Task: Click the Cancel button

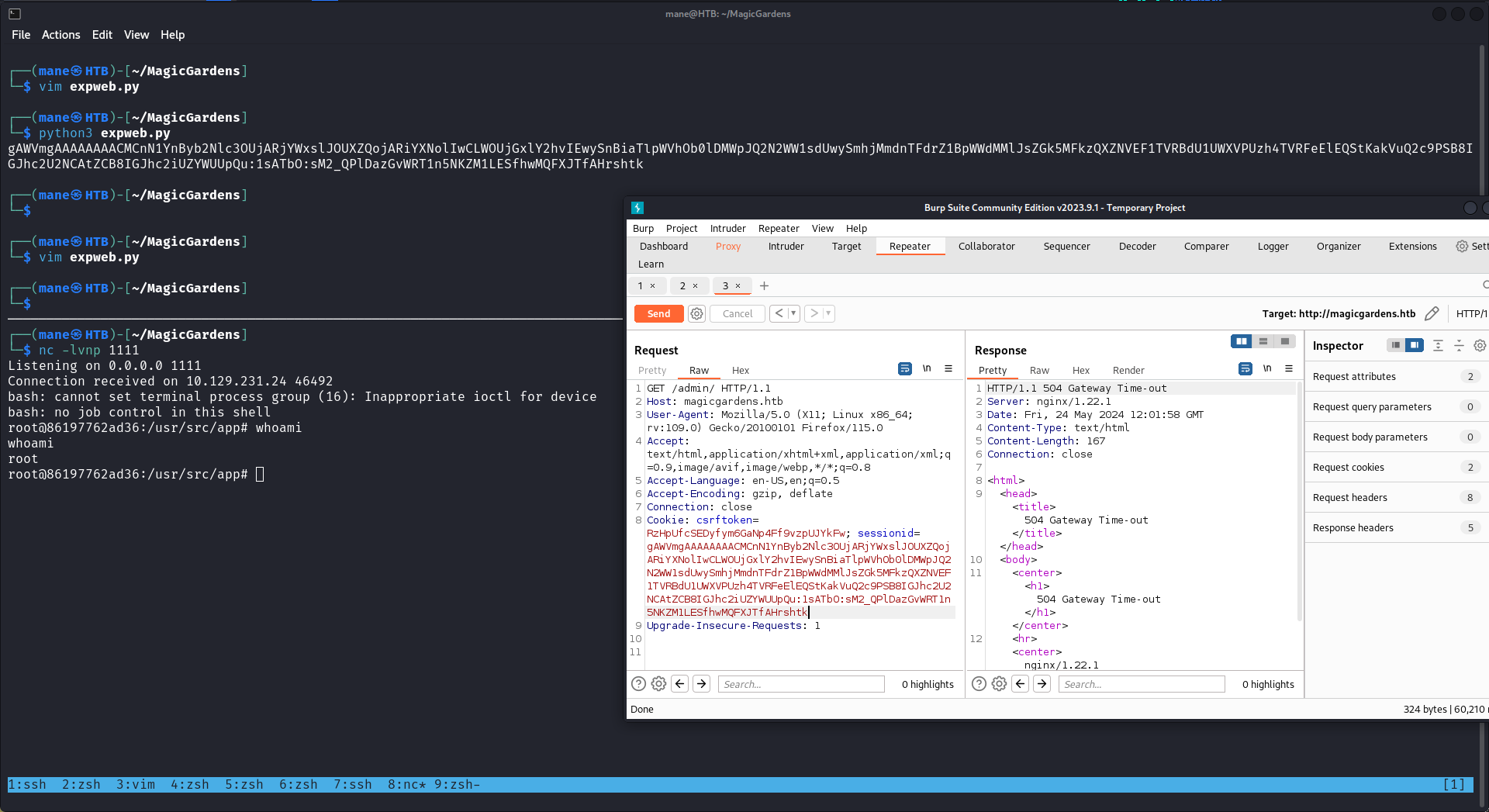Action: tap(738, 314)
